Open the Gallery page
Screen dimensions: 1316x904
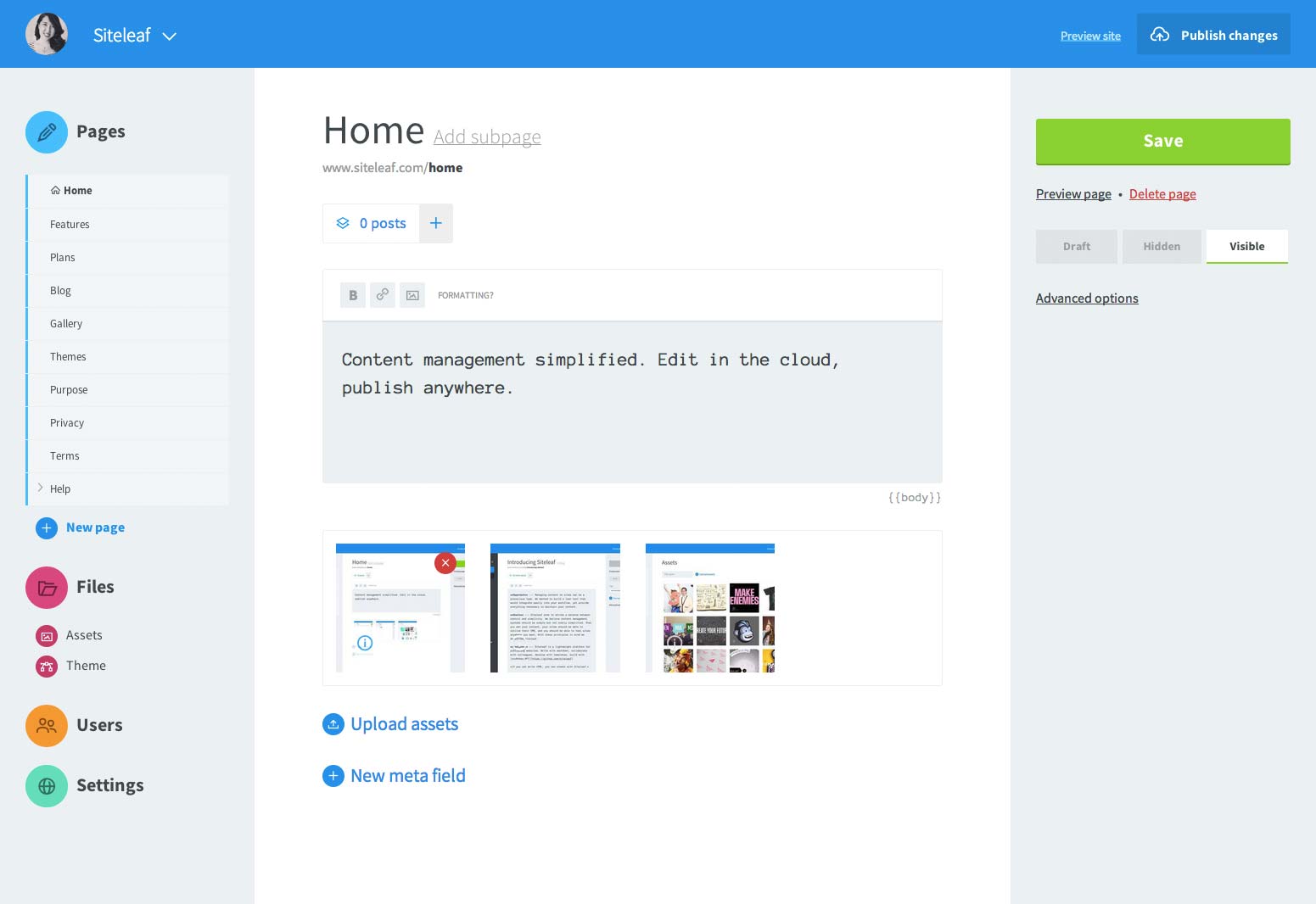pyautogui.click(x=128, y=324)
